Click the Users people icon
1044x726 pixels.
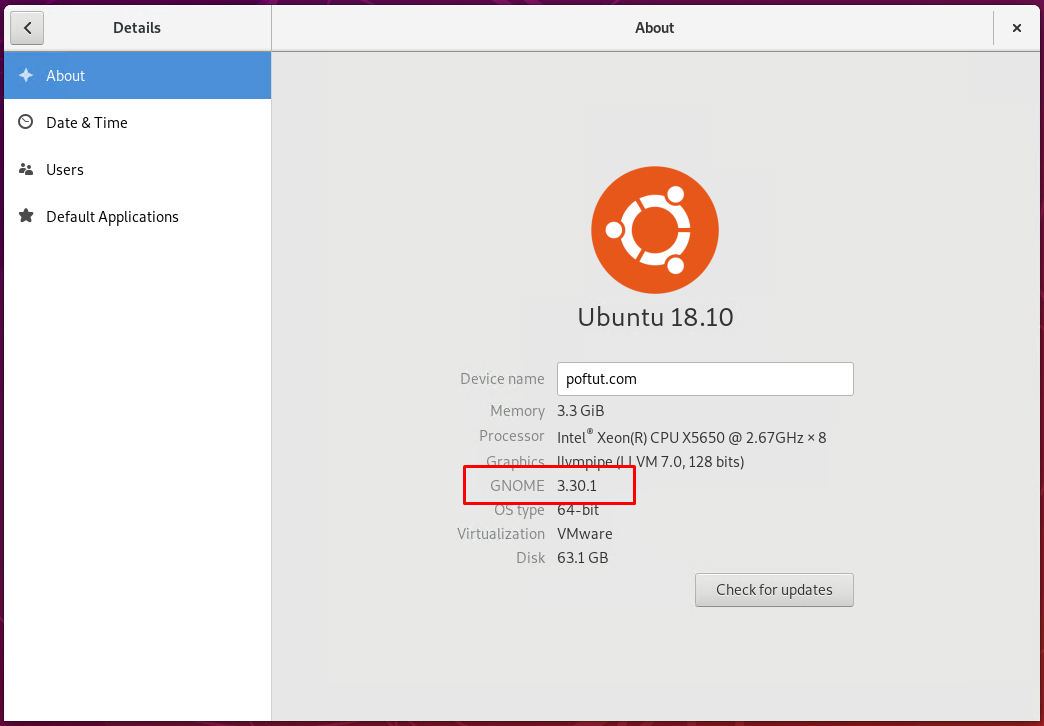26,169
